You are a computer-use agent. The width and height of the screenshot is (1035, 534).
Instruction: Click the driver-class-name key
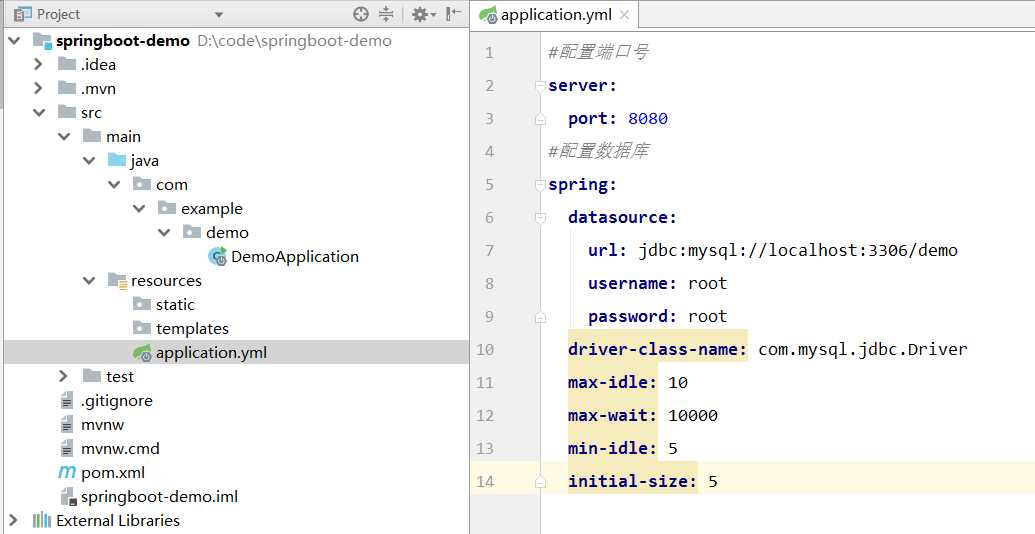coord(657,349)
